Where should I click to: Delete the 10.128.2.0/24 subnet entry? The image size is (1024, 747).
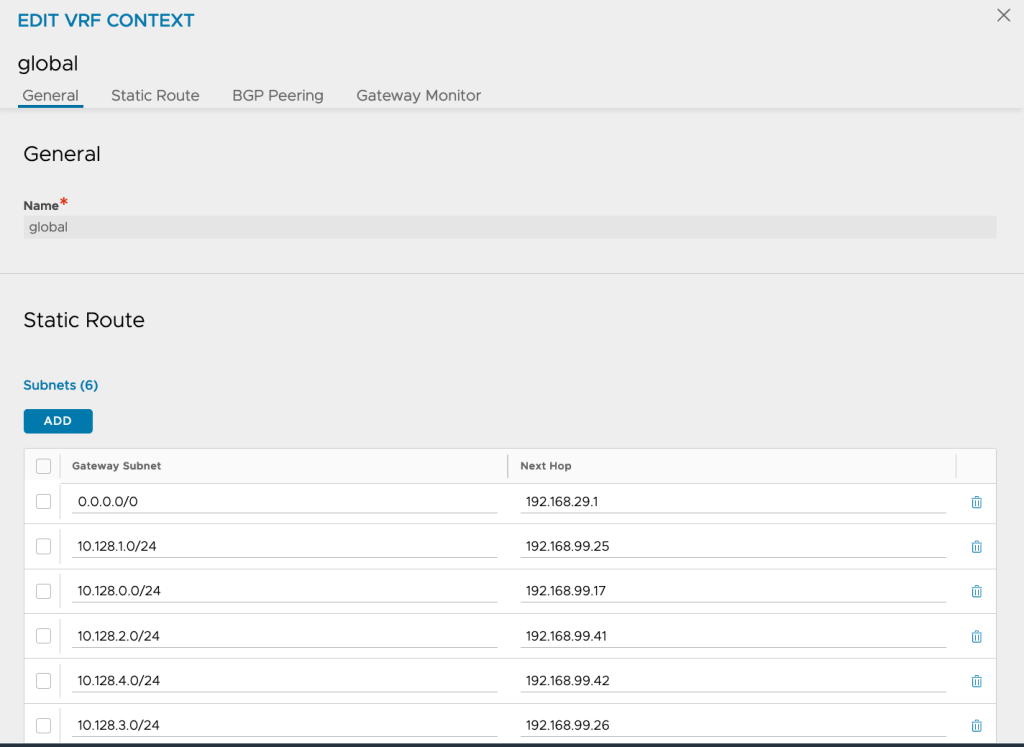pyautogui.click(x=976, y=636)
